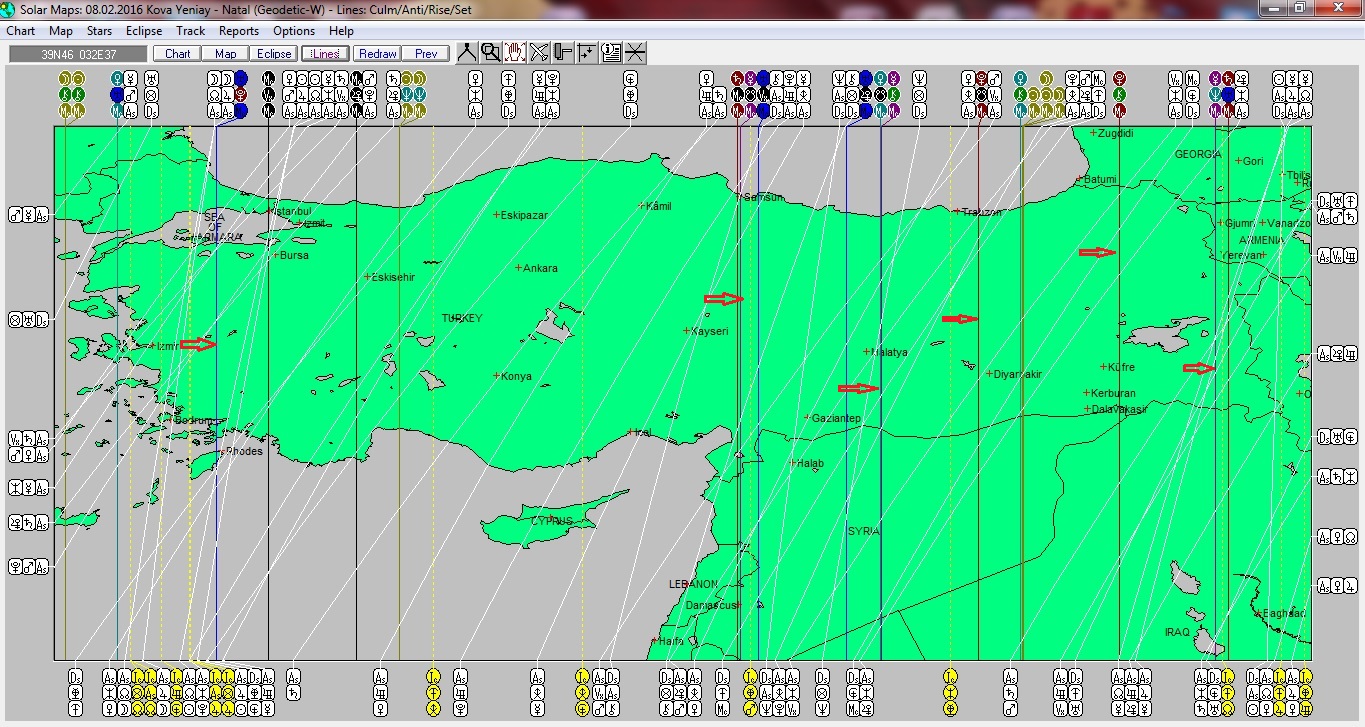Click the flag marker tool icon
This screenshot has height=727, width=1365.
coord(563,53)
